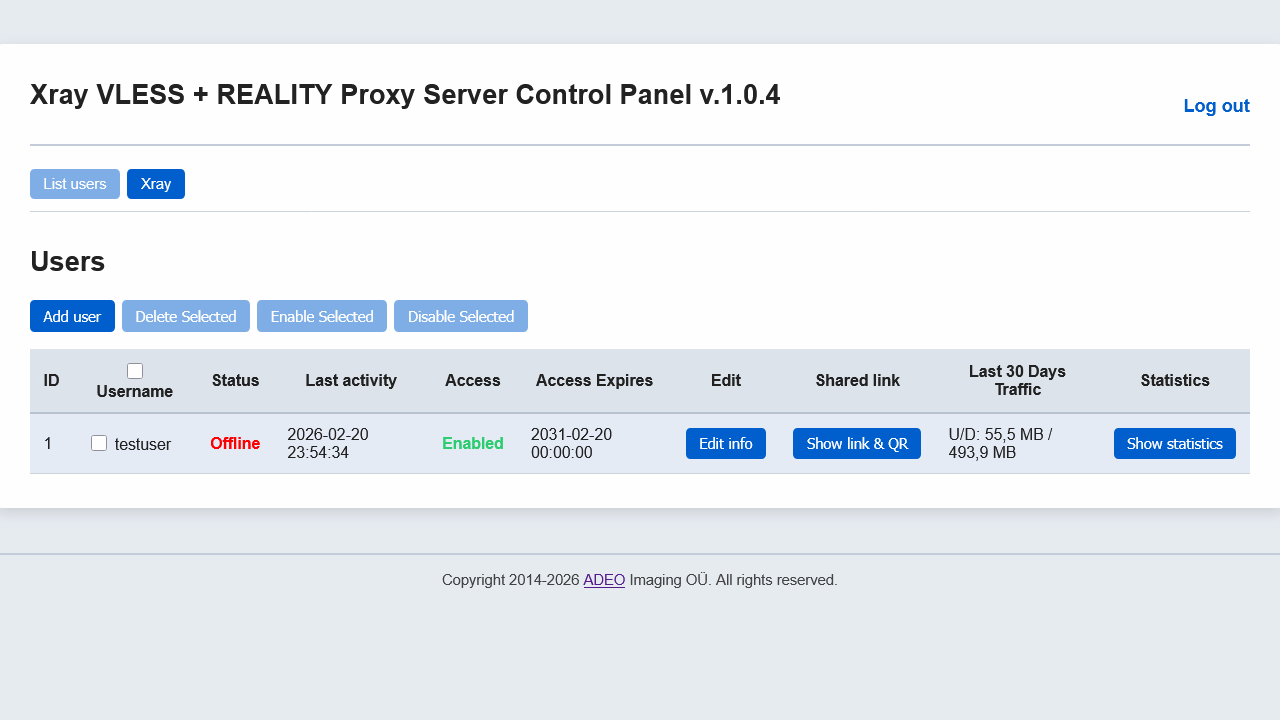Viewport: 1280px width, 720px height.
Task: Check the box next to testuser
Action: coord(99,443)
